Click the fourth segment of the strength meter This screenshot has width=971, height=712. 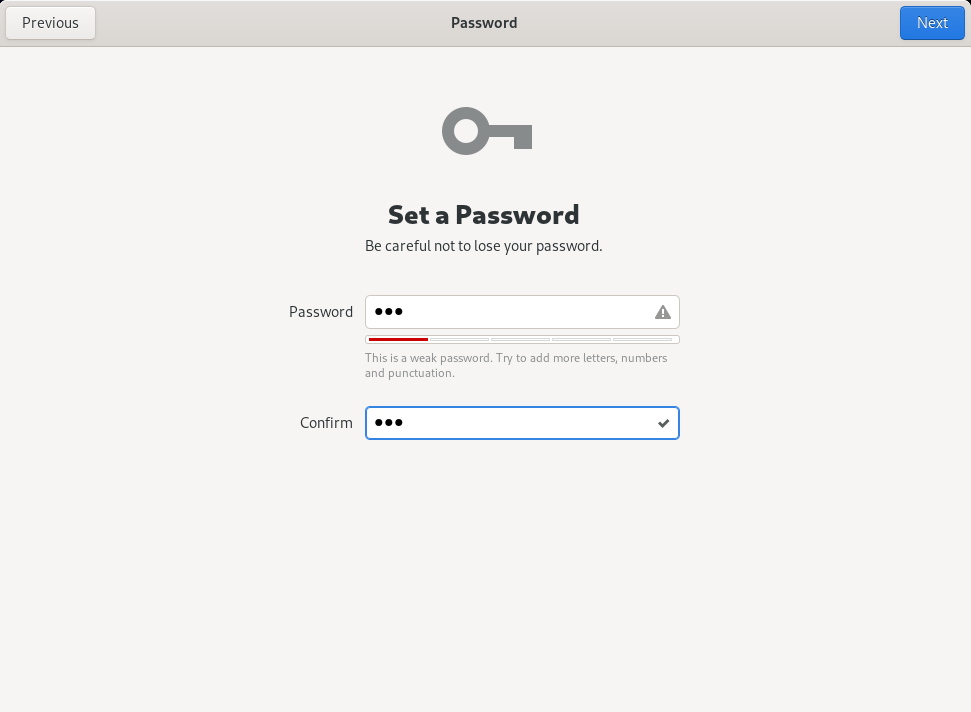(582, 340)
